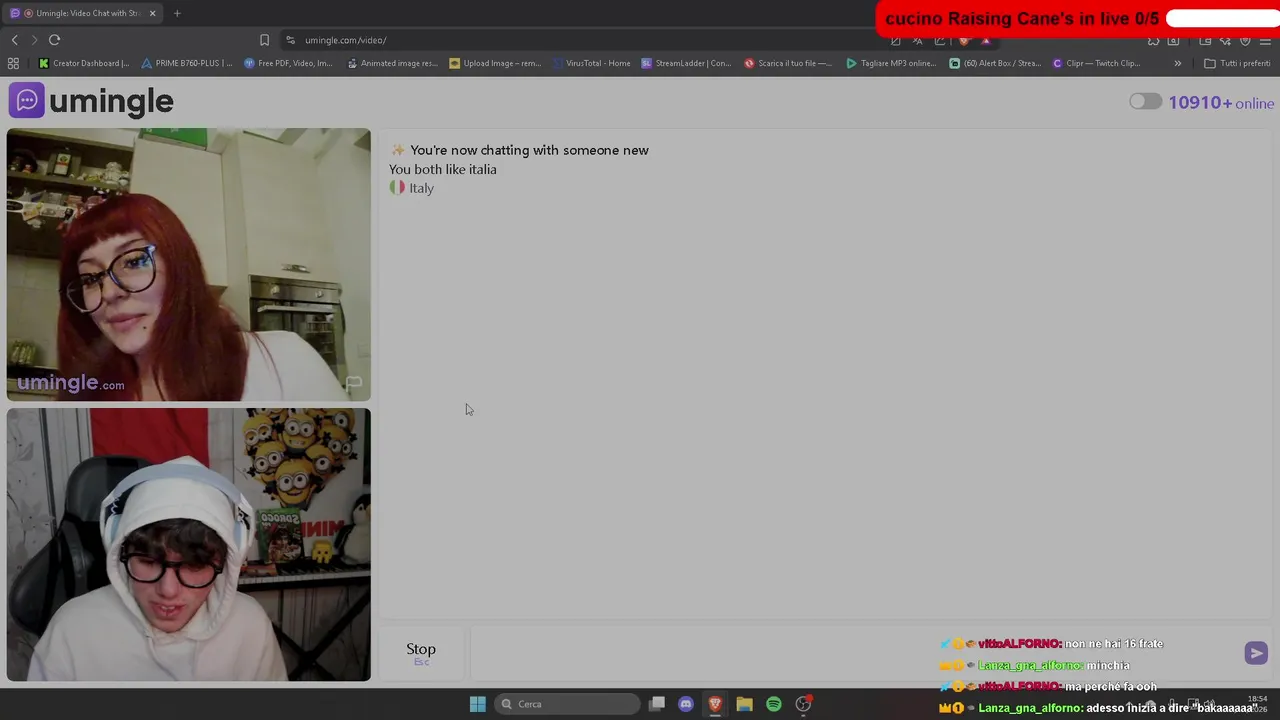Open the Tagliare MP3 online bookmark

(x=891, y=63)
